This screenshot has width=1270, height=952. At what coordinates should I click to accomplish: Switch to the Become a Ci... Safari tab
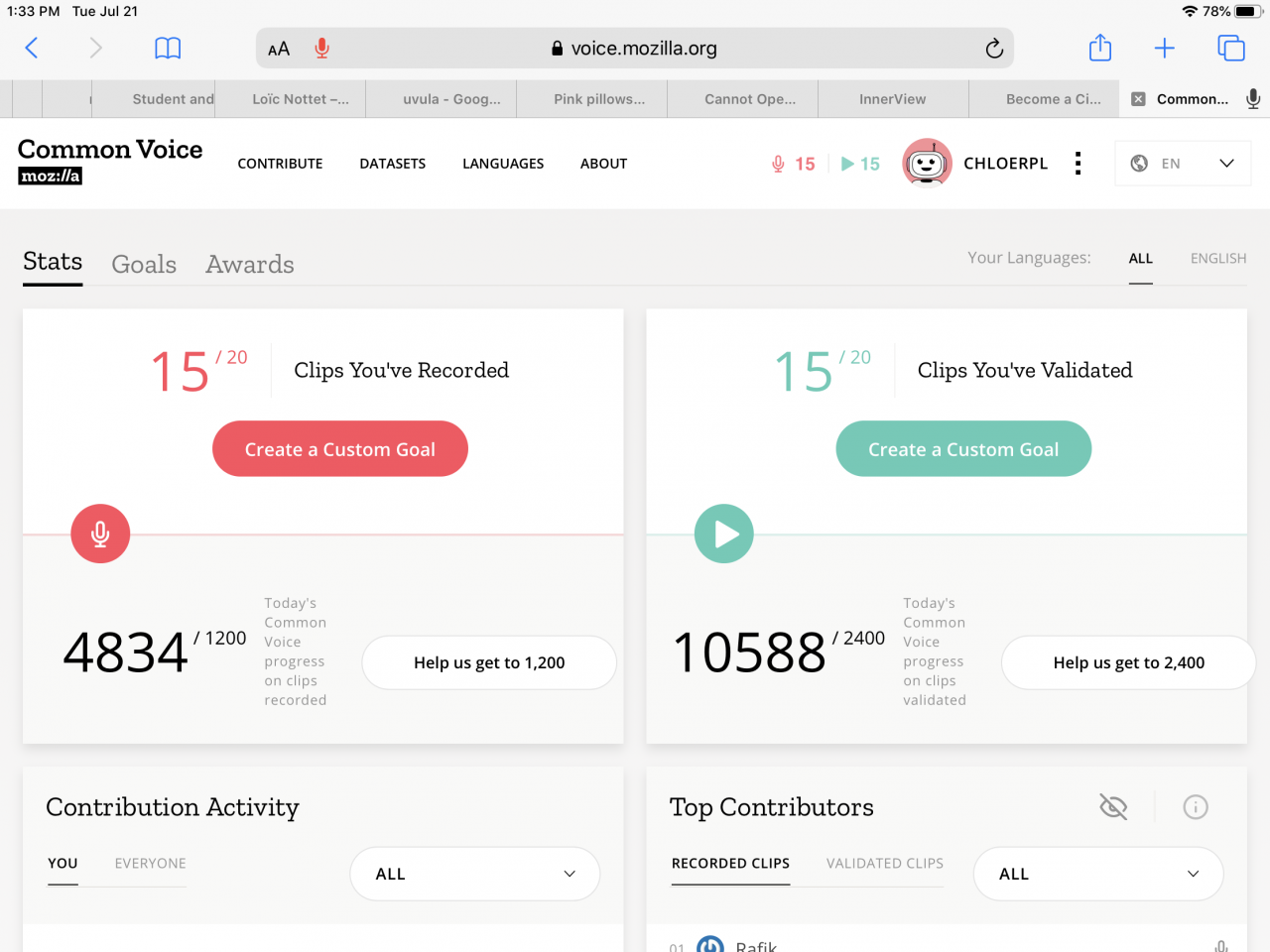(x=1044, y=99)
